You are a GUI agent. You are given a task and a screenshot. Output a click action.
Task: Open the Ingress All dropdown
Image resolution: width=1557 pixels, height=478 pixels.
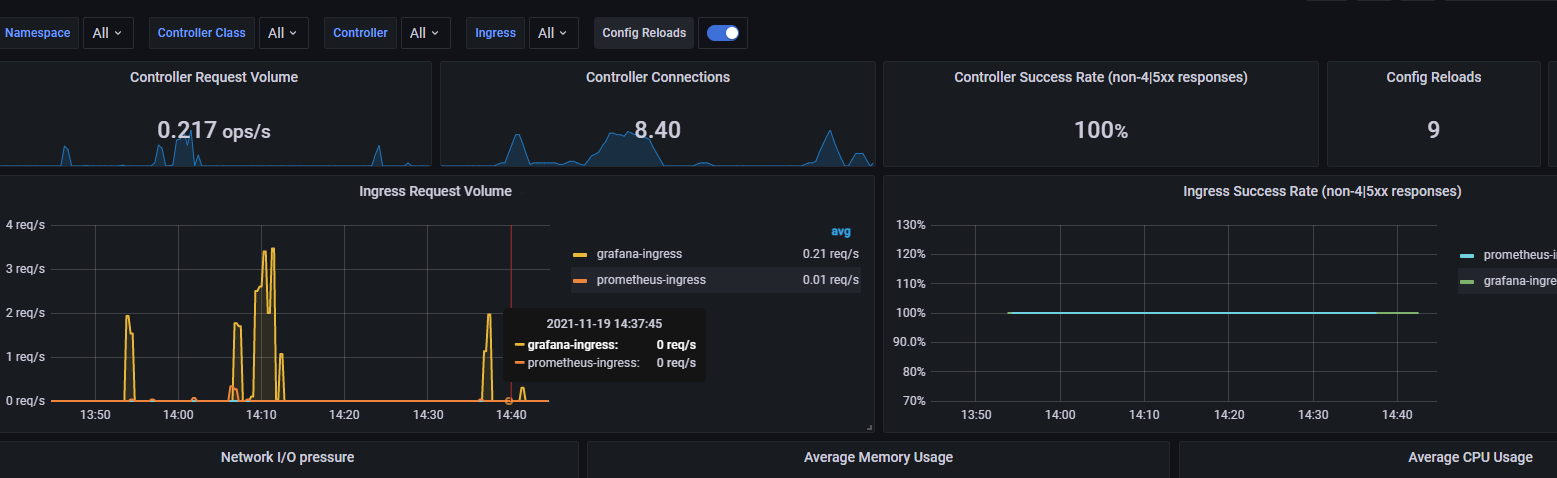[x=553, y=33]
